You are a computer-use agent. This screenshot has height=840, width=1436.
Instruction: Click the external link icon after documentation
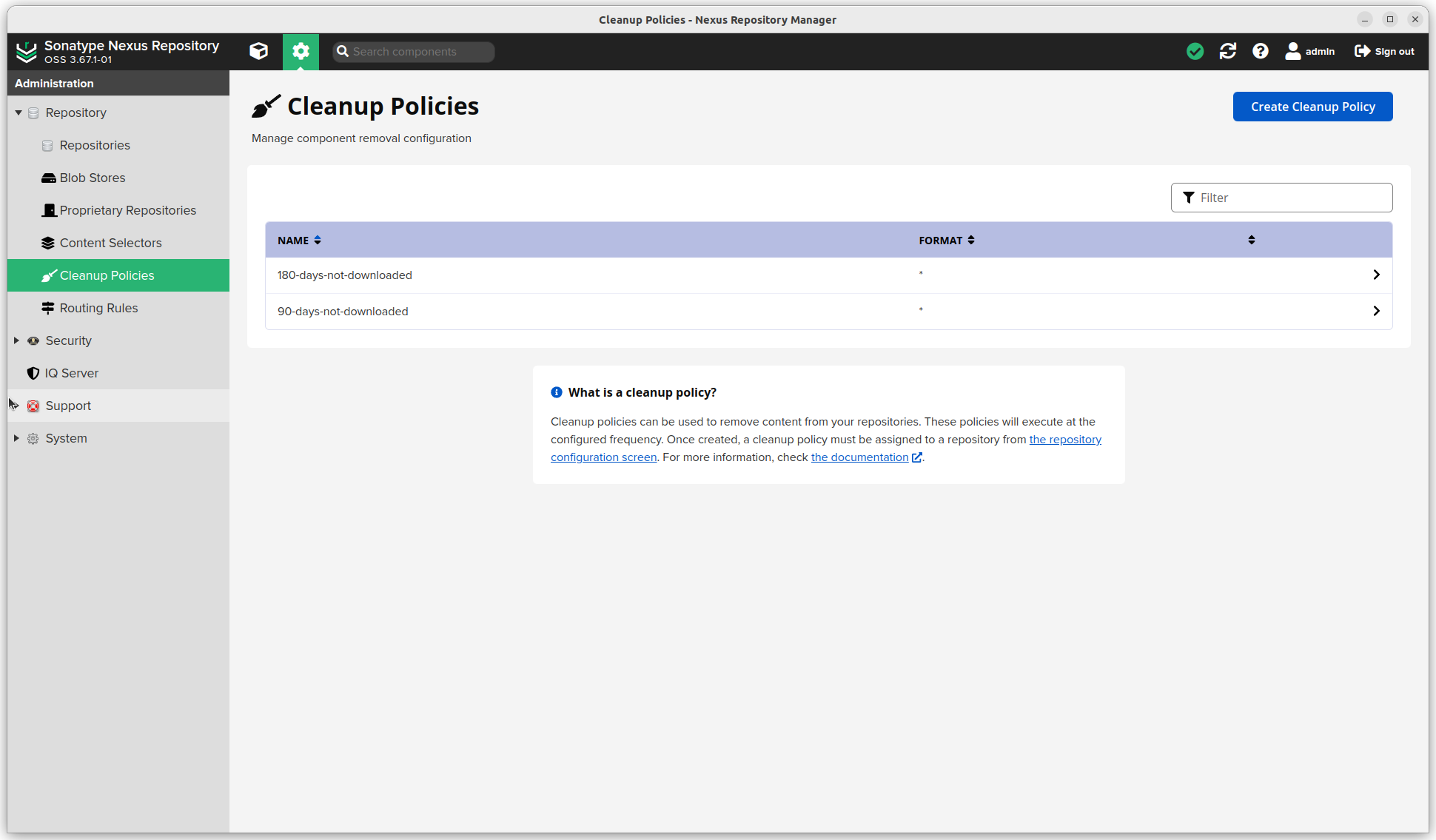coord(916,457)
